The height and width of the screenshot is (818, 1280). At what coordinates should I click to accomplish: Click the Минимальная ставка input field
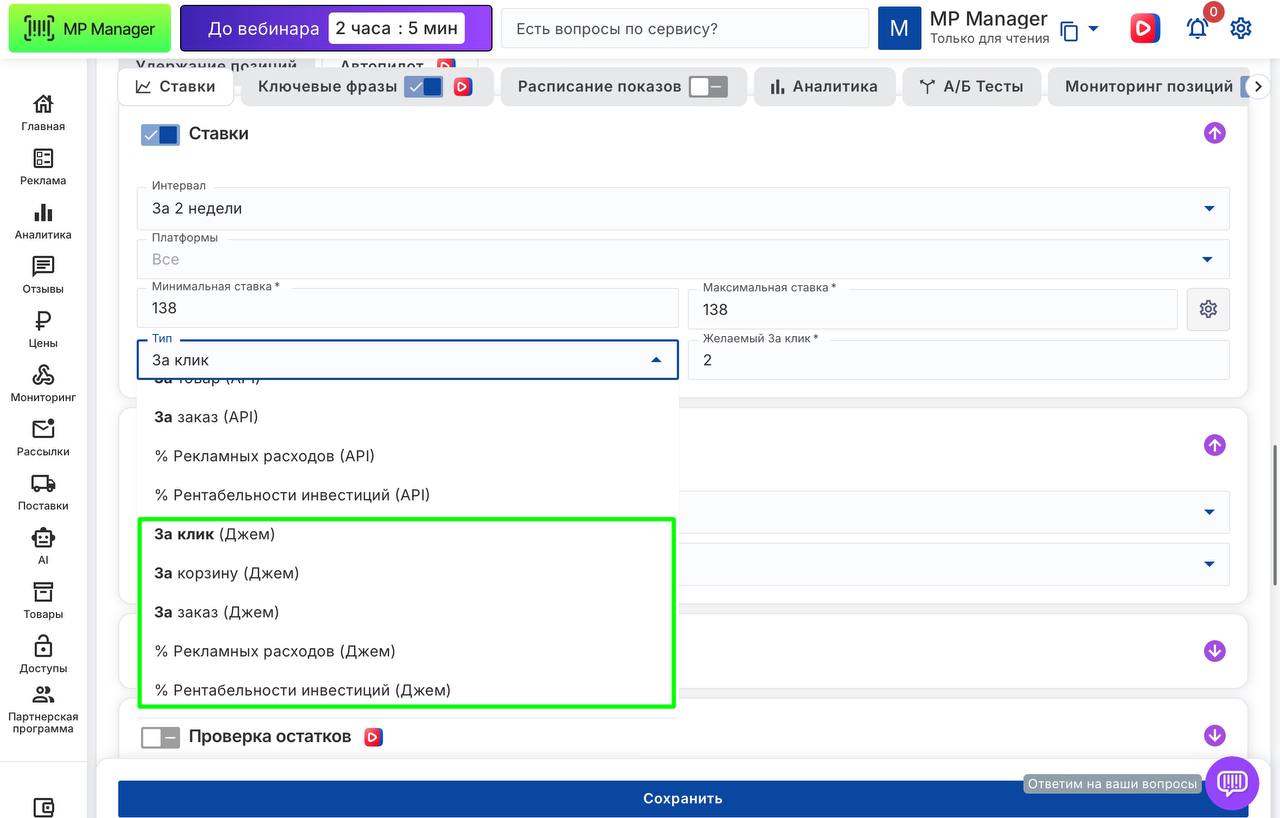(408, 309)
